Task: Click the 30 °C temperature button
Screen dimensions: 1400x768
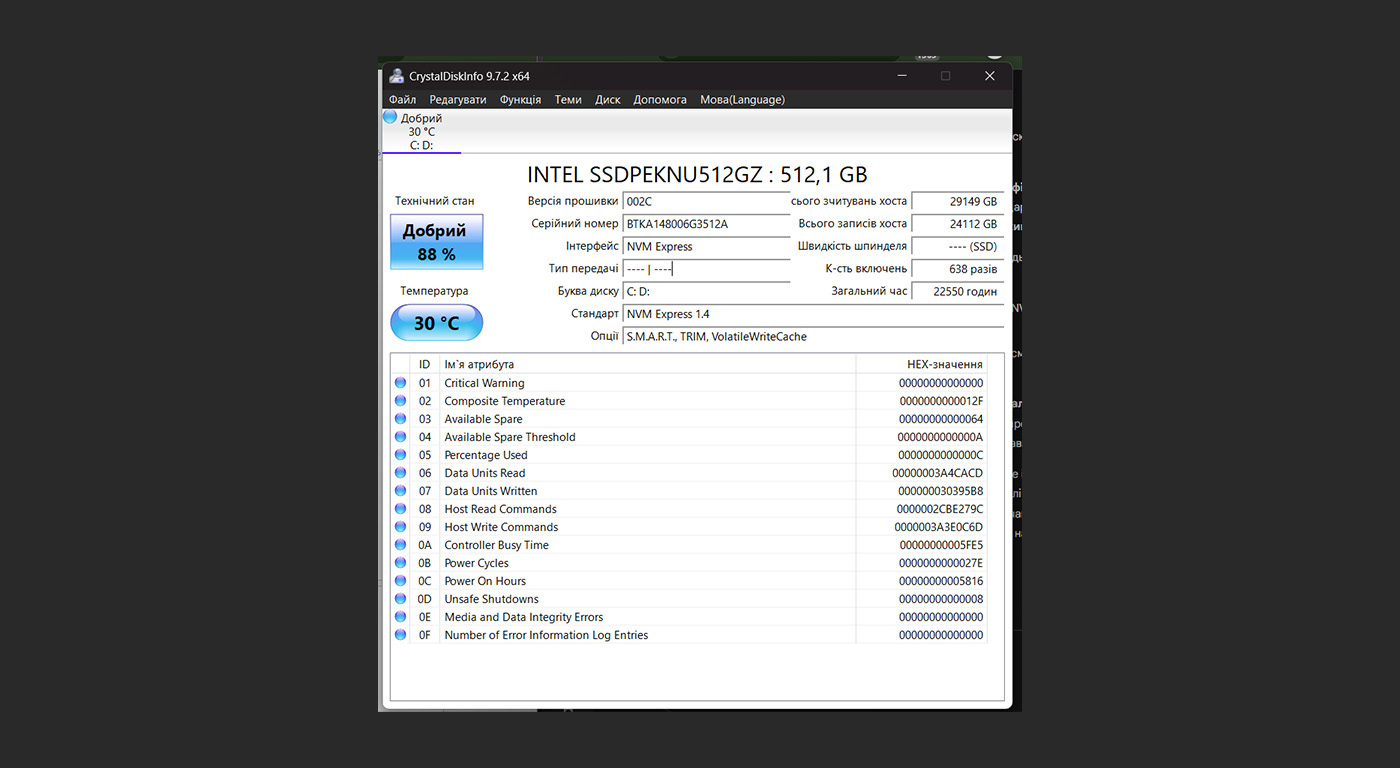Action: point(436,323)
